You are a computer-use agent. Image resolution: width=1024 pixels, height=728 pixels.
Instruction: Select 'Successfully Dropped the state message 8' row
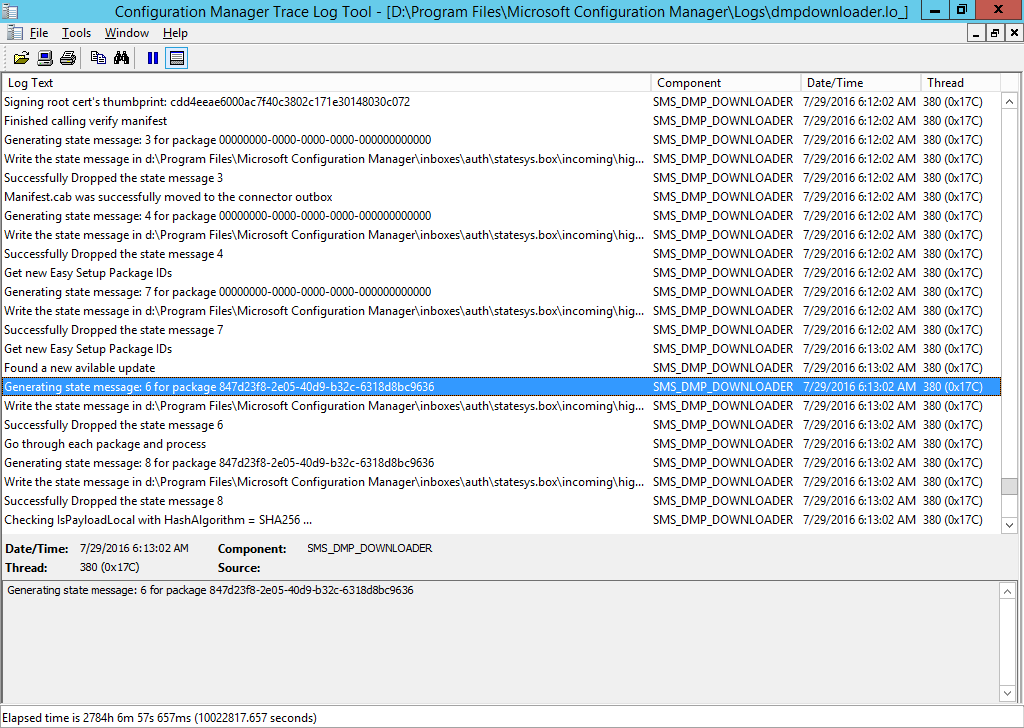501,501
